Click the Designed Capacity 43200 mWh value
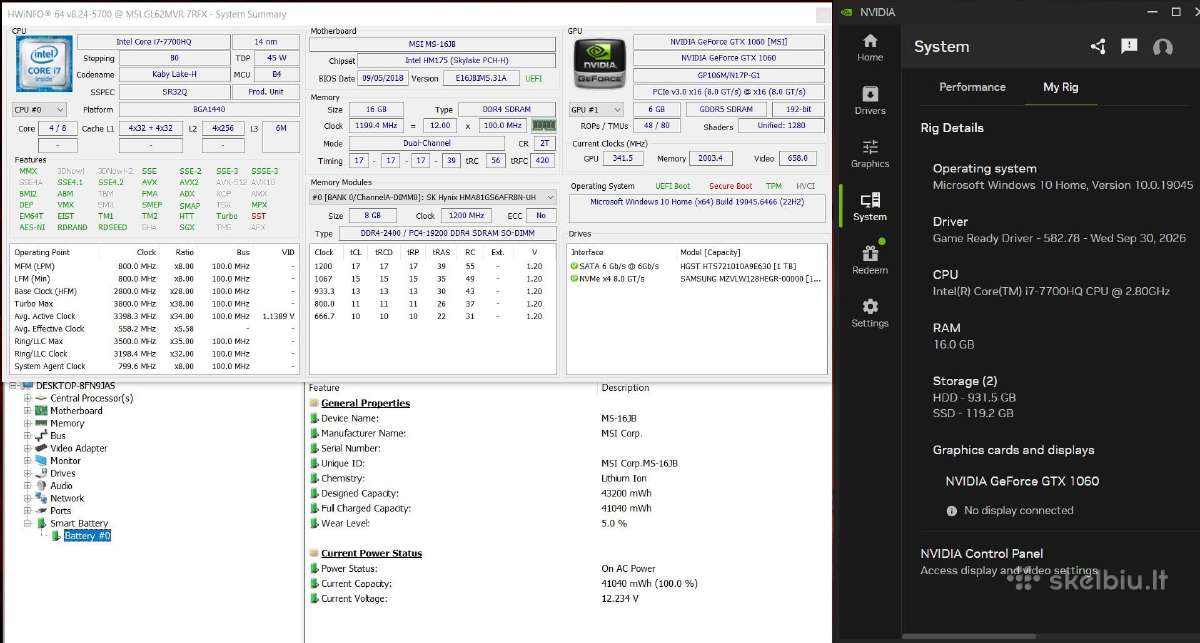 [626, 493]
